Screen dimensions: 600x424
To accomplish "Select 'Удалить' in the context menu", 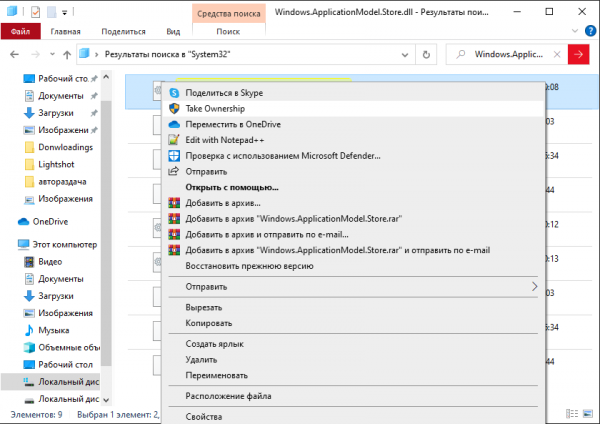I will (x=201, y=359).
